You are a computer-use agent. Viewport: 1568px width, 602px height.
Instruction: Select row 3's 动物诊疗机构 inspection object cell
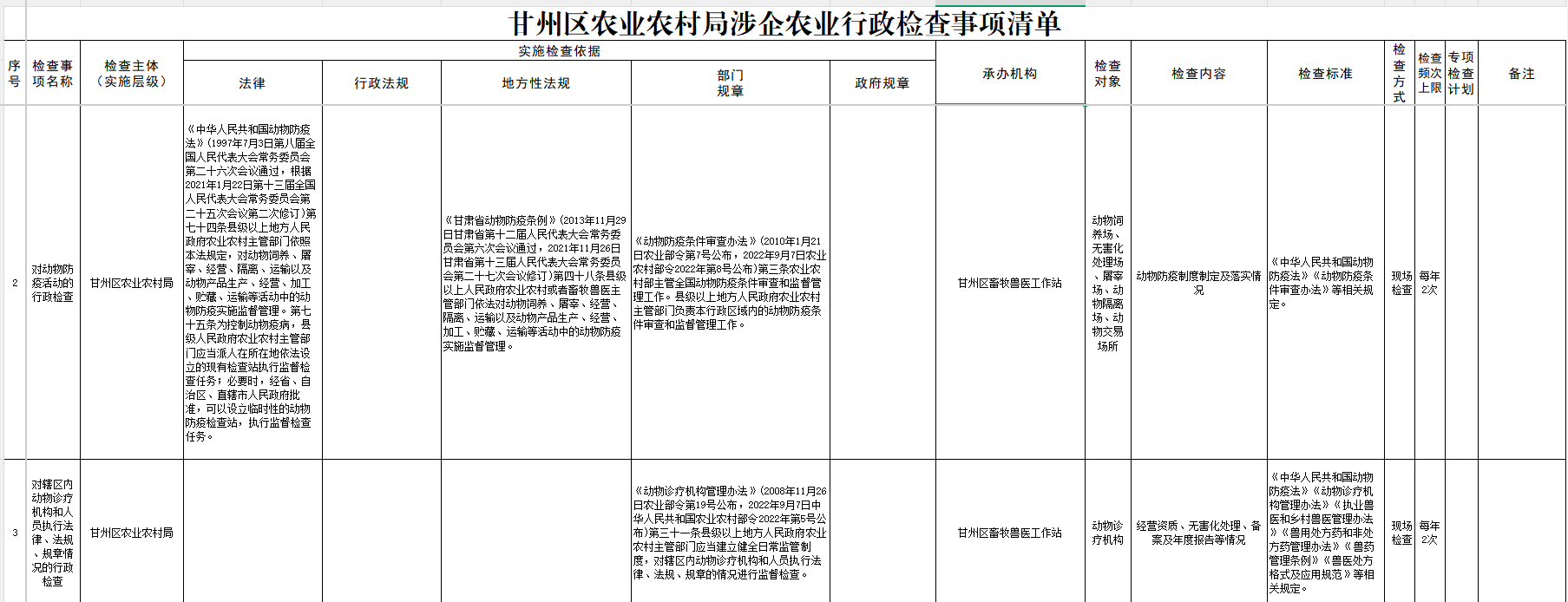click(1107, 533)
